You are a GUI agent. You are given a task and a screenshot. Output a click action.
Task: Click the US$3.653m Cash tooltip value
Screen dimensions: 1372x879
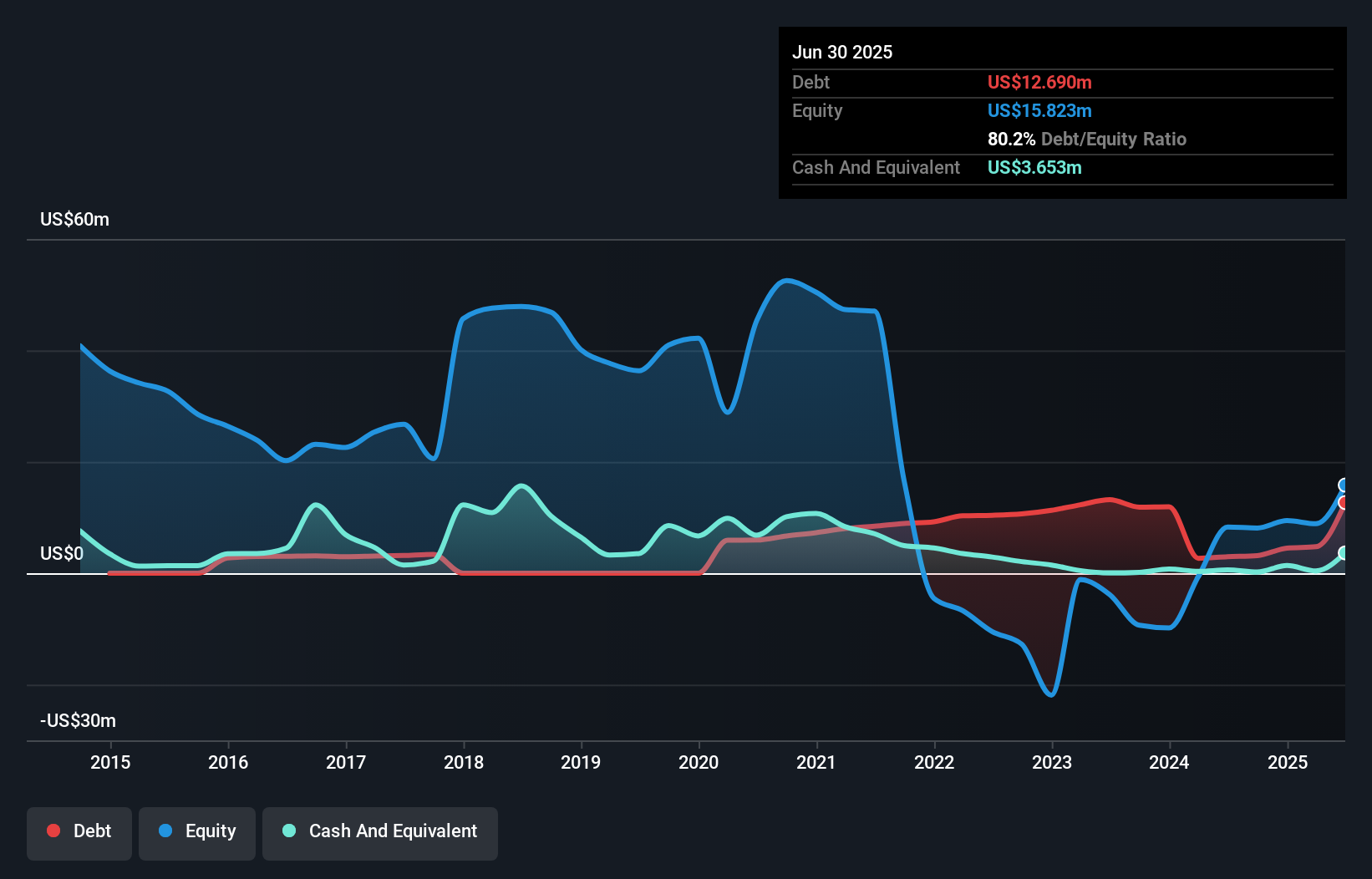click(1034, 167)
